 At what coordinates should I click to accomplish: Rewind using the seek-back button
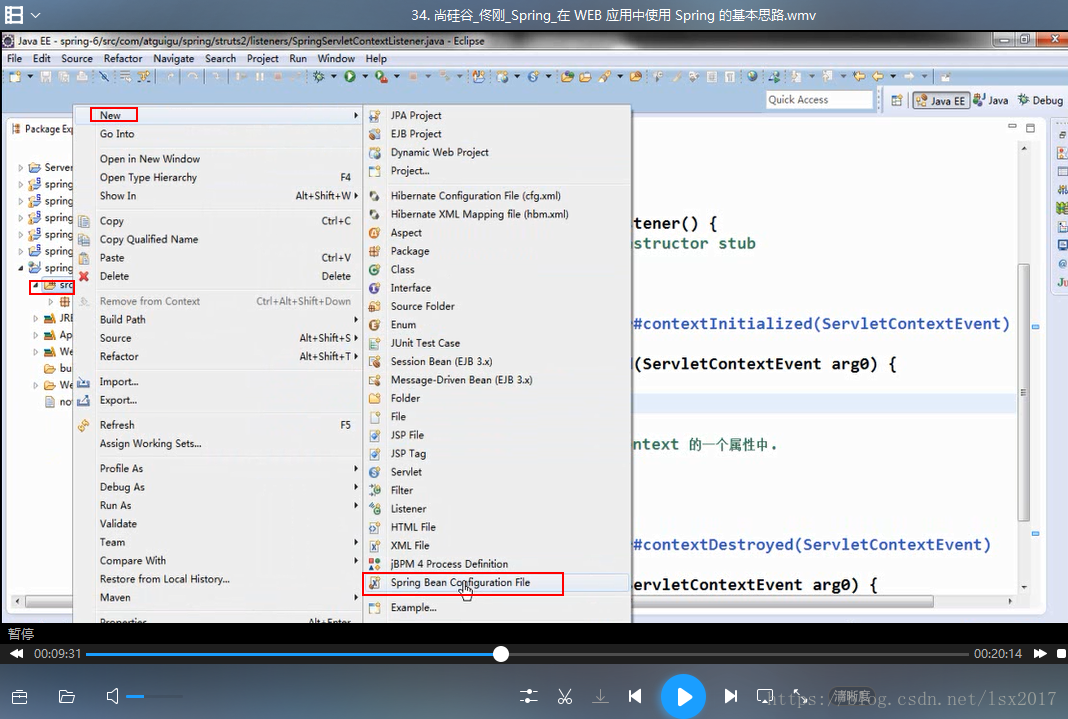(16, 654)
